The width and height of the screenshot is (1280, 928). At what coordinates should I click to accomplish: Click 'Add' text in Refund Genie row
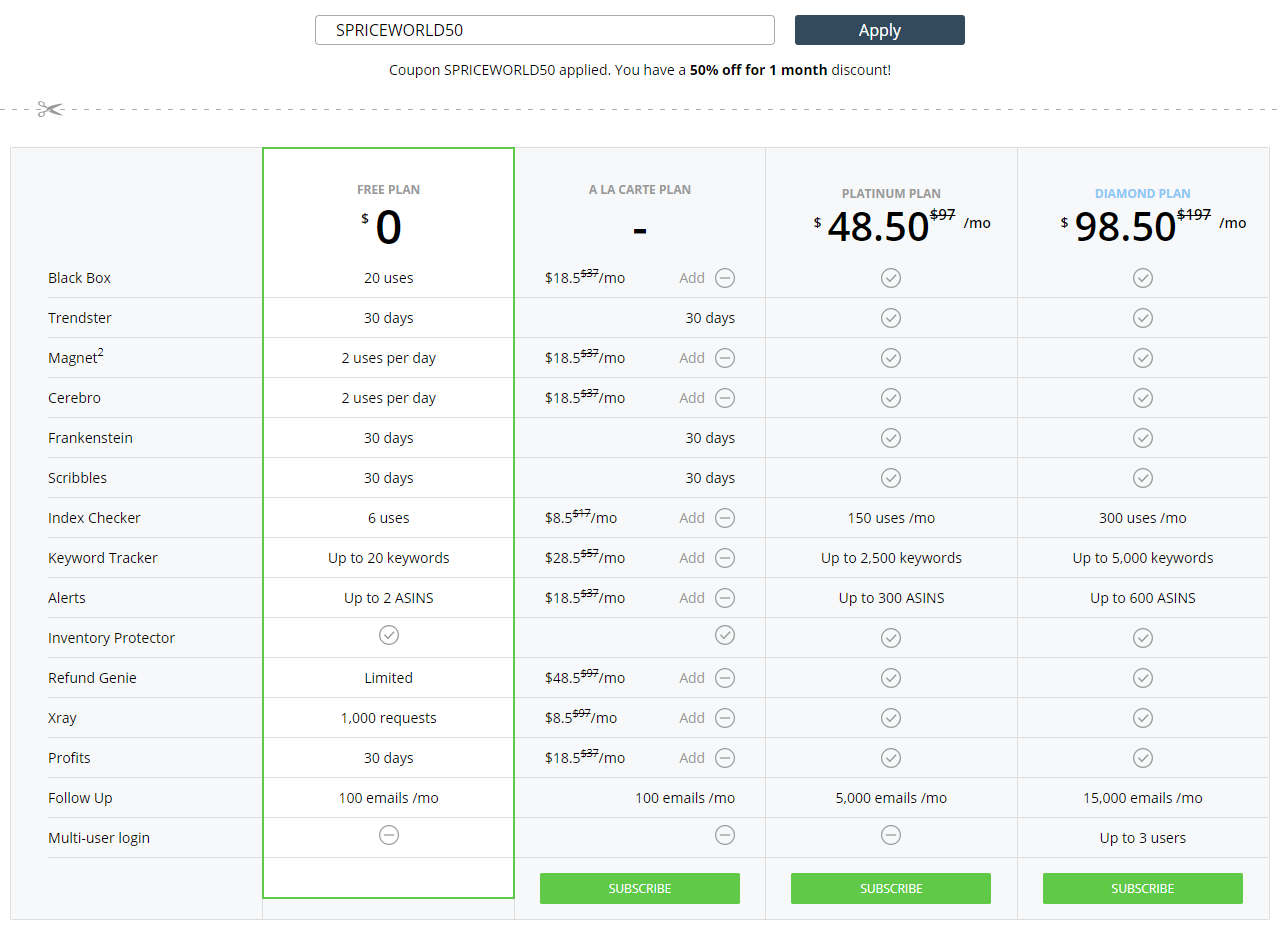692,678
